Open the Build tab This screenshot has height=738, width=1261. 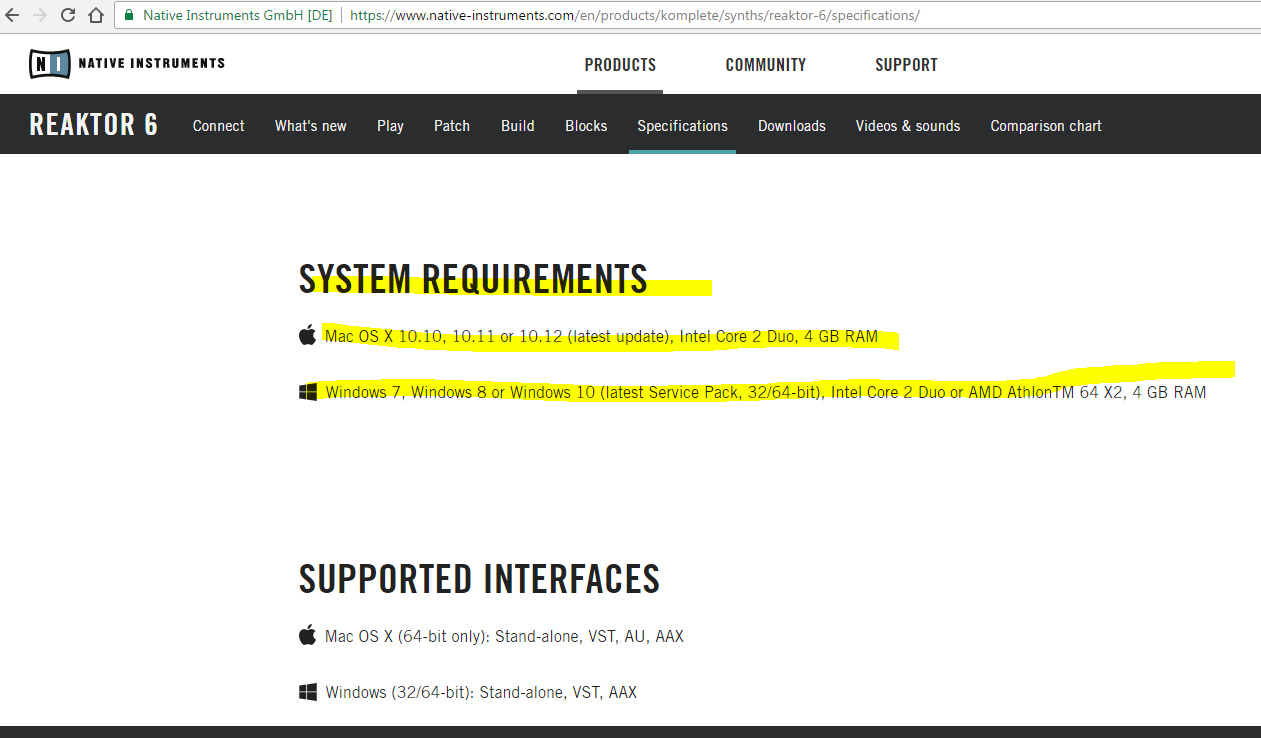pyautogui.click(x=518, y=126)
